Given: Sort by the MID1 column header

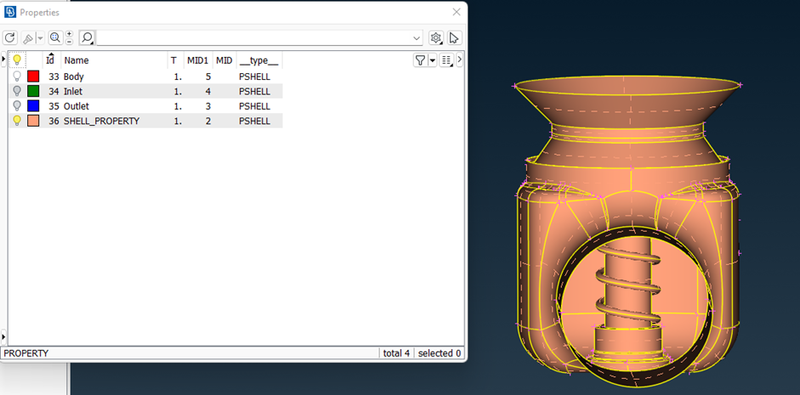Looking at the screenshot, I should pyautogui.click(x=197, y=60).
